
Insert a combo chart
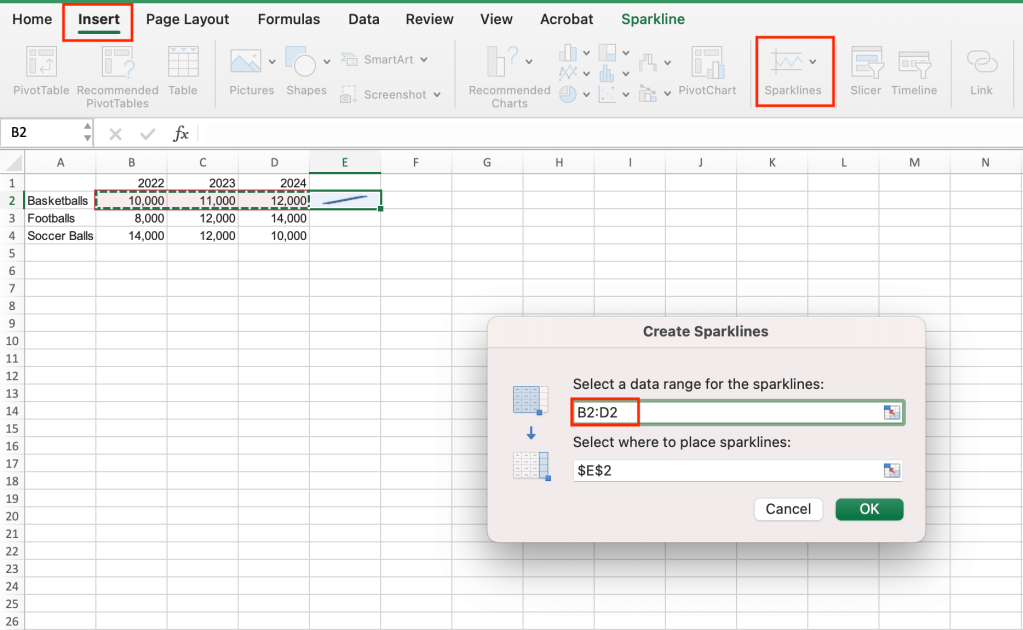648,94
